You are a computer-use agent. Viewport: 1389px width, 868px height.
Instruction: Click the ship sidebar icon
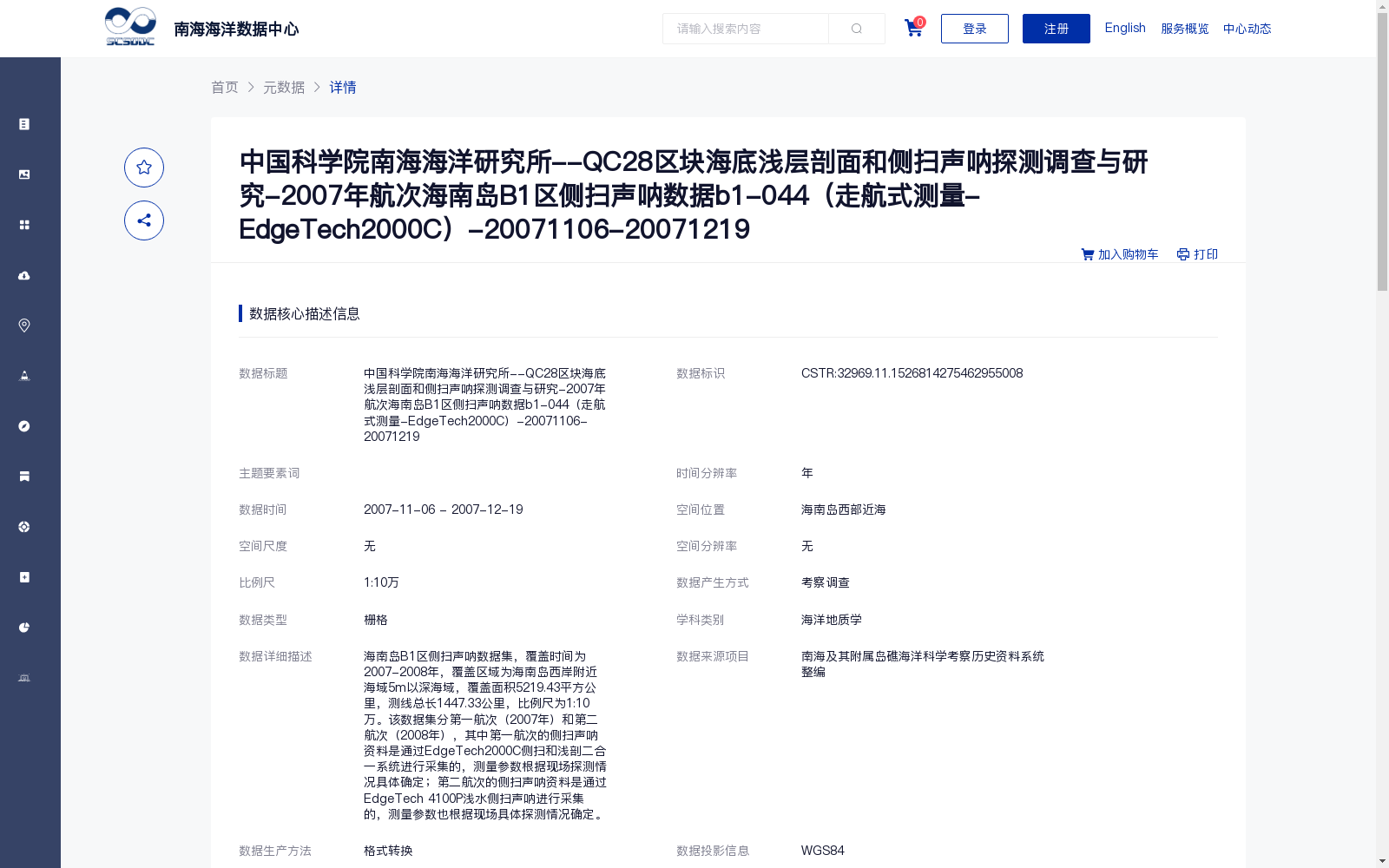24,376
